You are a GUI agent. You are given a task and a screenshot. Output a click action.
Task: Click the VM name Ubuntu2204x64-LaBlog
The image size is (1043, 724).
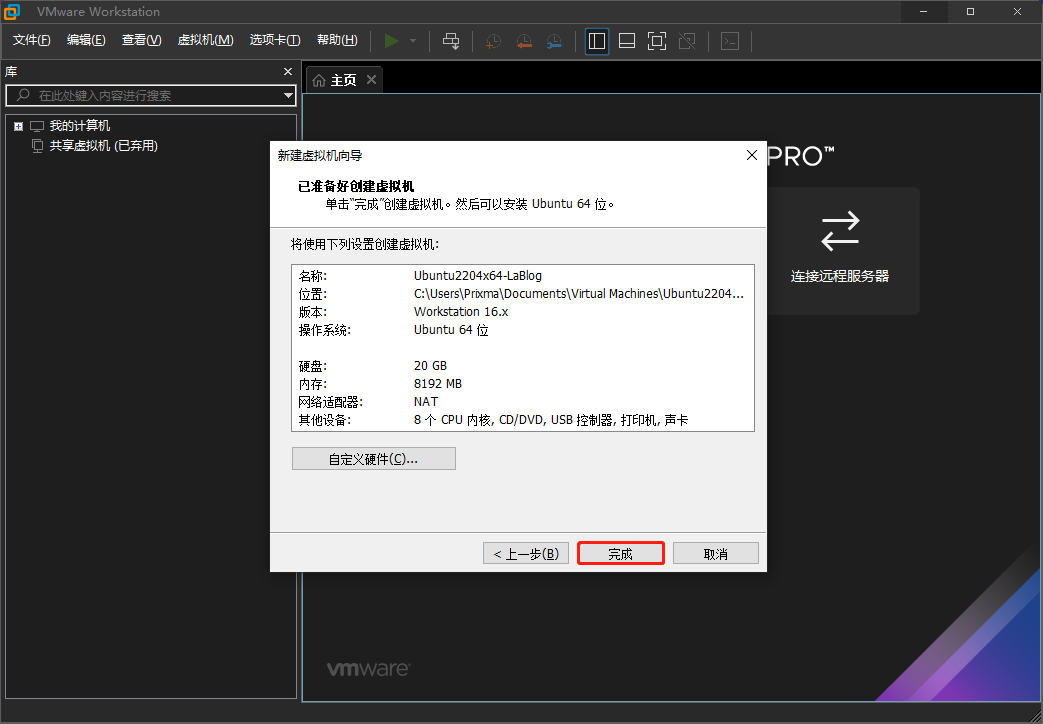[478, 275]
